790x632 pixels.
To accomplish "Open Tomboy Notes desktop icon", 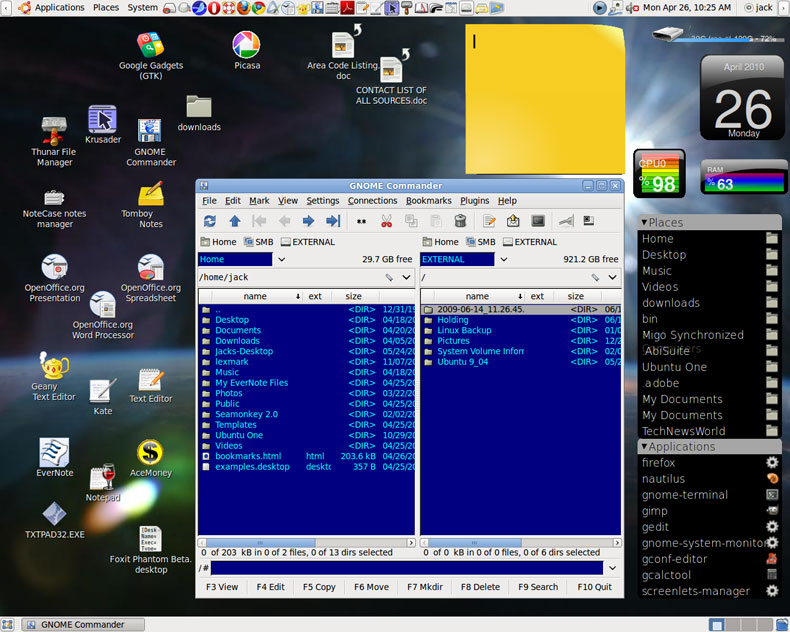I will coord(150,204).
